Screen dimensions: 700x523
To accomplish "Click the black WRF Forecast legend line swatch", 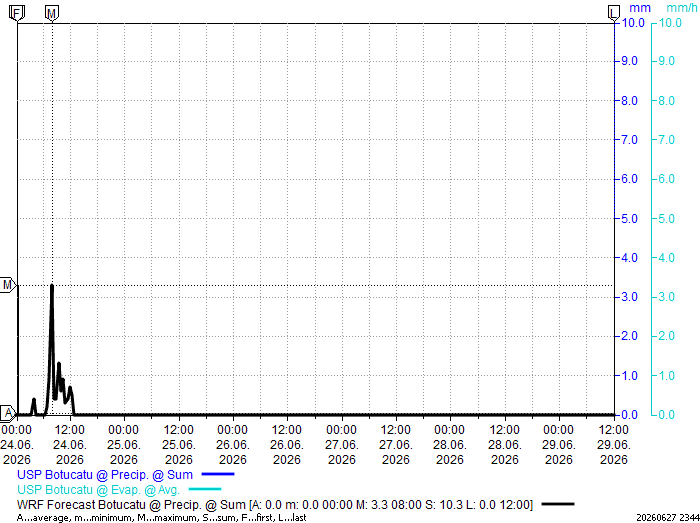I will click(558, 504).
